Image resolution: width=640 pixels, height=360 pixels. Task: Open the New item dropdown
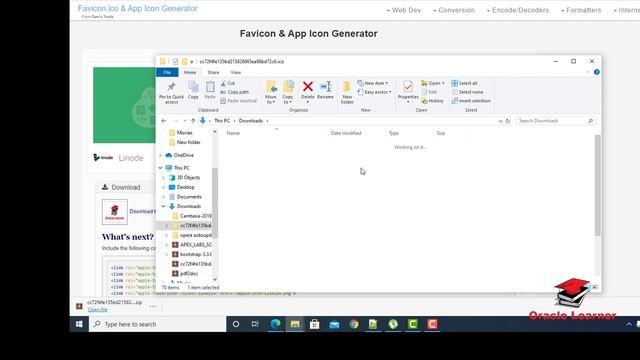373,83
